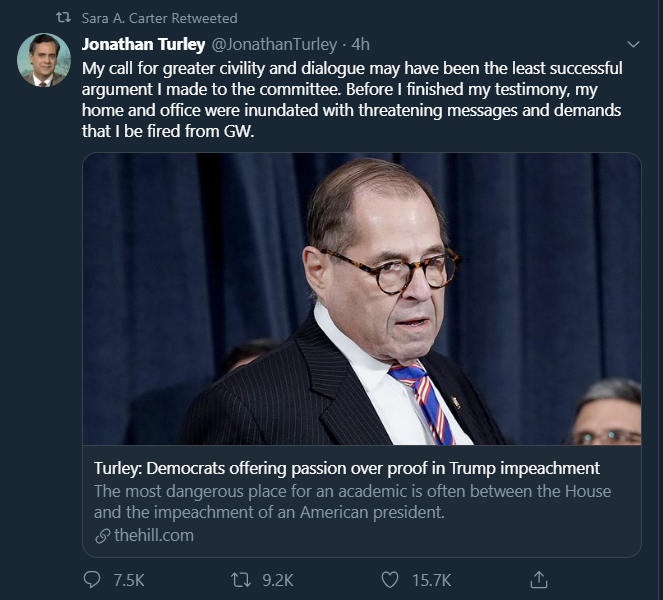The height and width of the screenshot is (600, 663).
Task: Click the small retweet icon above the tweet
Action: 63,18
